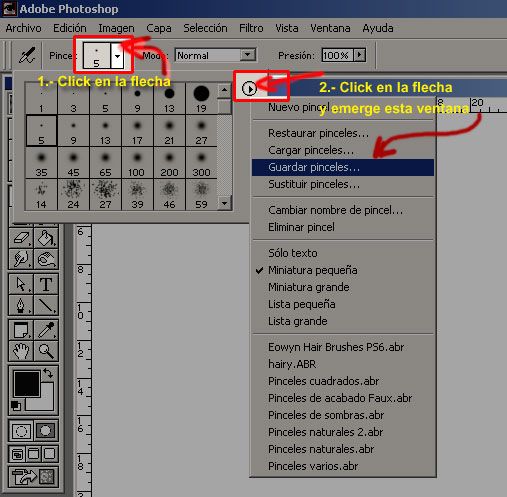Switch to Quick Mask mode
This screenshot has width=507, height=497.
coord(45,431)
